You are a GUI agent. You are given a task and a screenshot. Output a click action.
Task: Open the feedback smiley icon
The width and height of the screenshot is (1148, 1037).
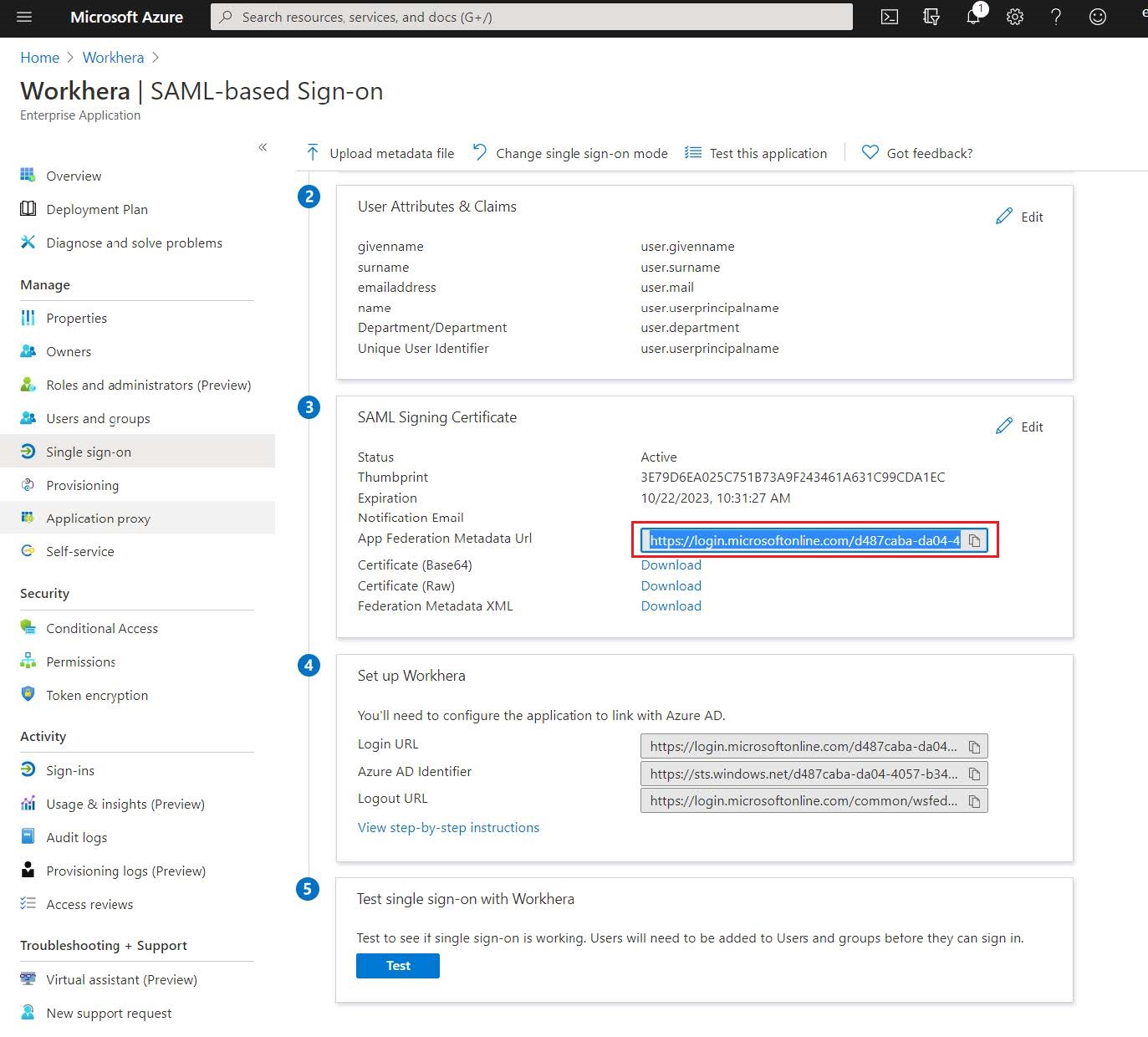point(1098,17)
